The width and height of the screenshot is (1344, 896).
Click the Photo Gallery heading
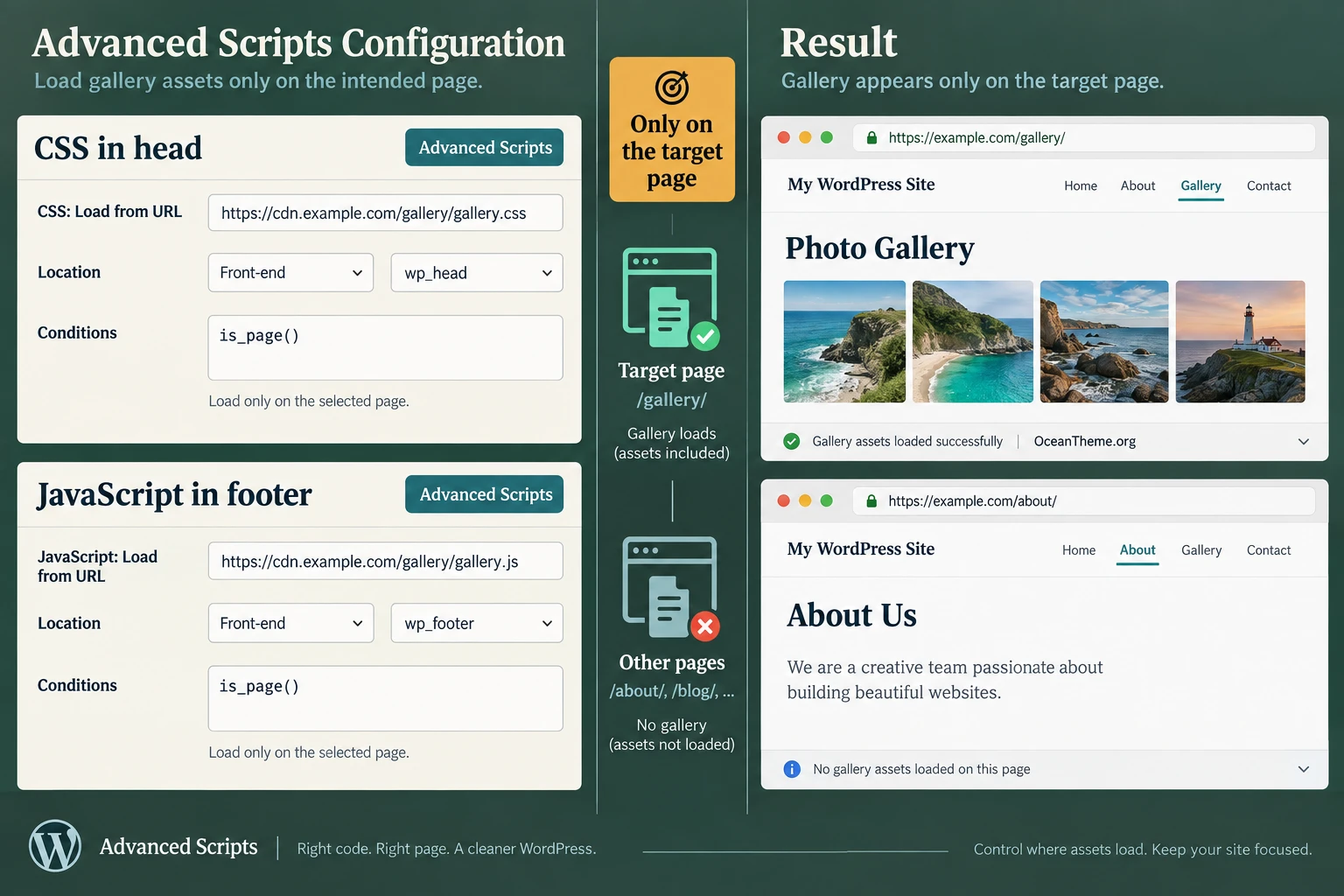879,248
